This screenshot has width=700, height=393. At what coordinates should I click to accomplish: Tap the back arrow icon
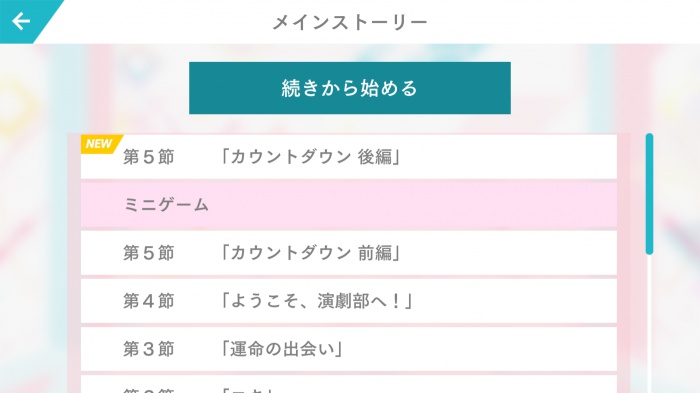tap(21, 21)
